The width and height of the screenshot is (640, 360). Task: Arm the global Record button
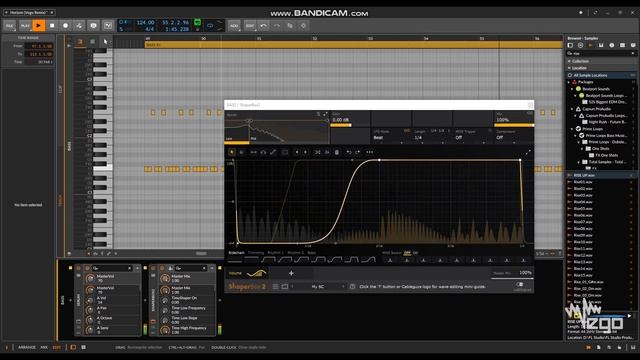tap(65, 26)
